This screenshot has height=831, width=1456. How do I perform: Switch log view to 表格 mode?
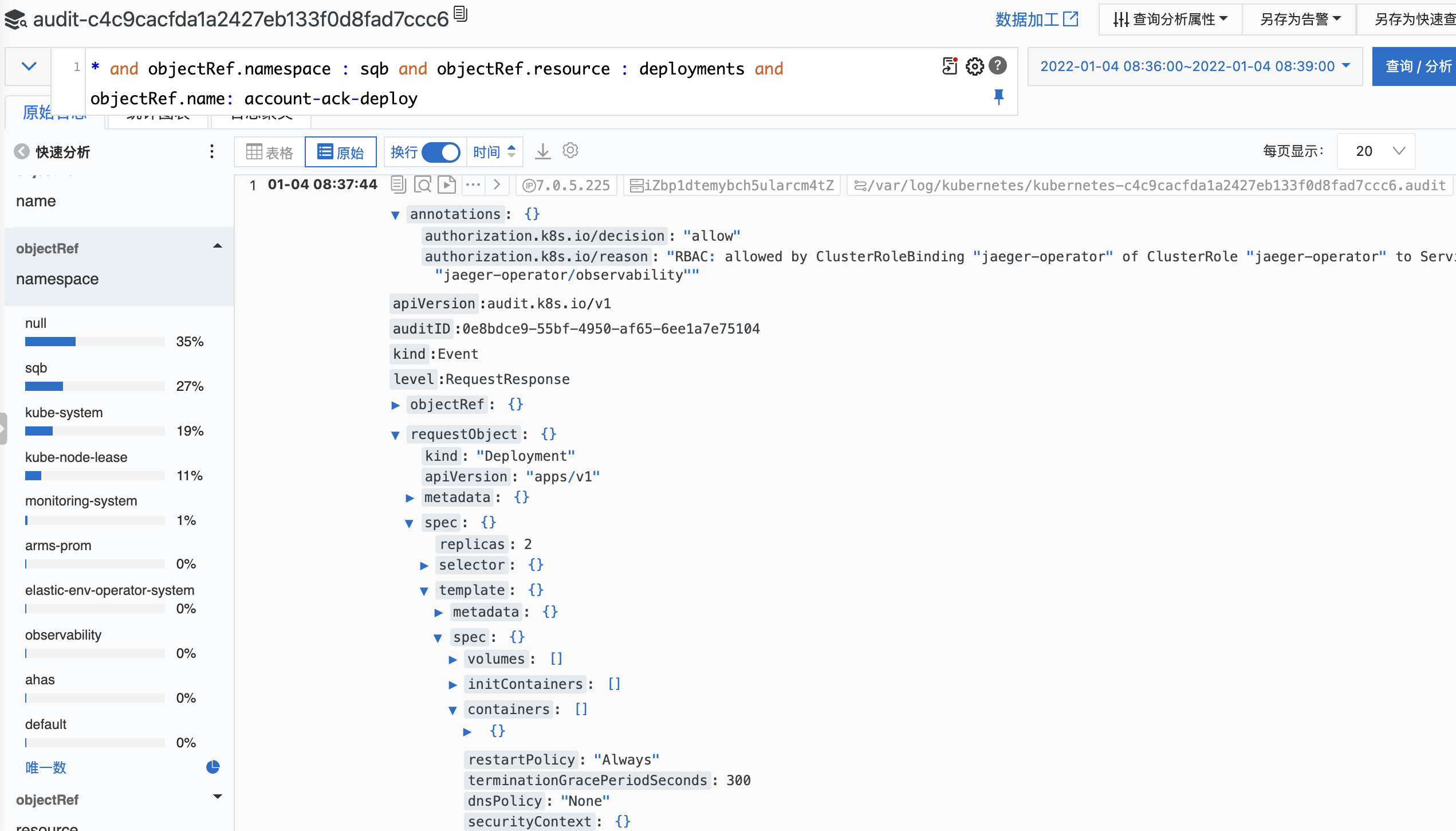pos(267,151)
